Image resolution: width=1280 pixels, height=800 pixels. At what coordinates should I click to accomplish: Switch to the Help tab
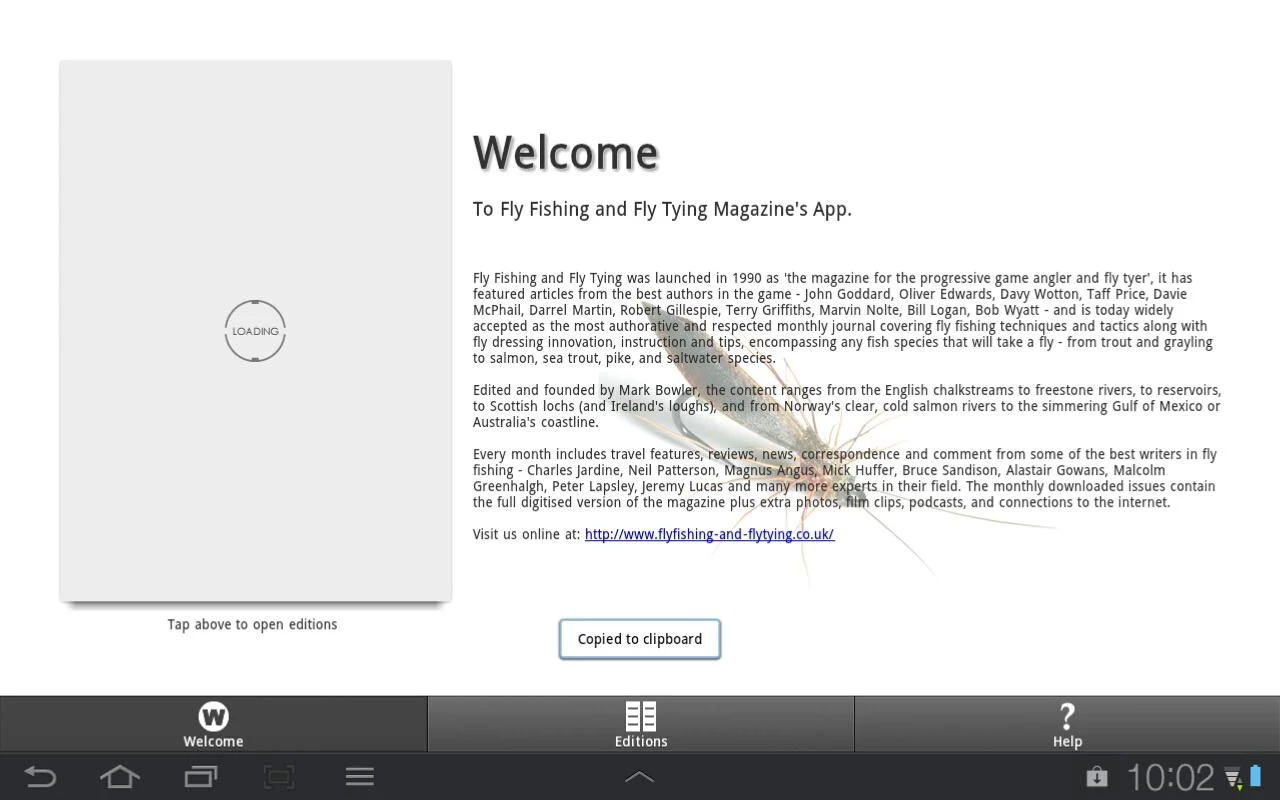pos(1067,725)
